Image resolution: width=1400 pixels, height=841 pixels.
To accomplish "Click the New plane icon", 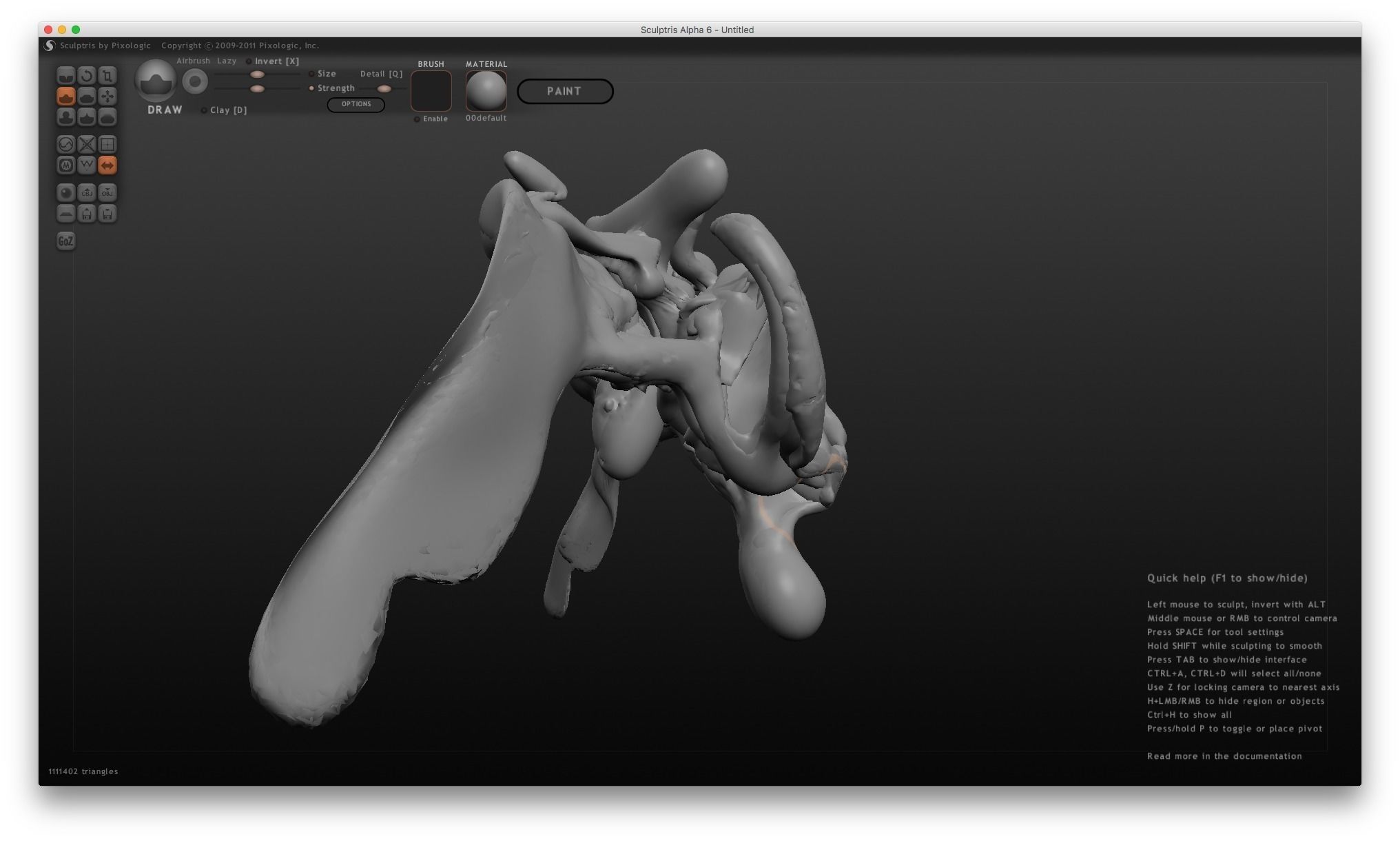I will coord(65,213).
